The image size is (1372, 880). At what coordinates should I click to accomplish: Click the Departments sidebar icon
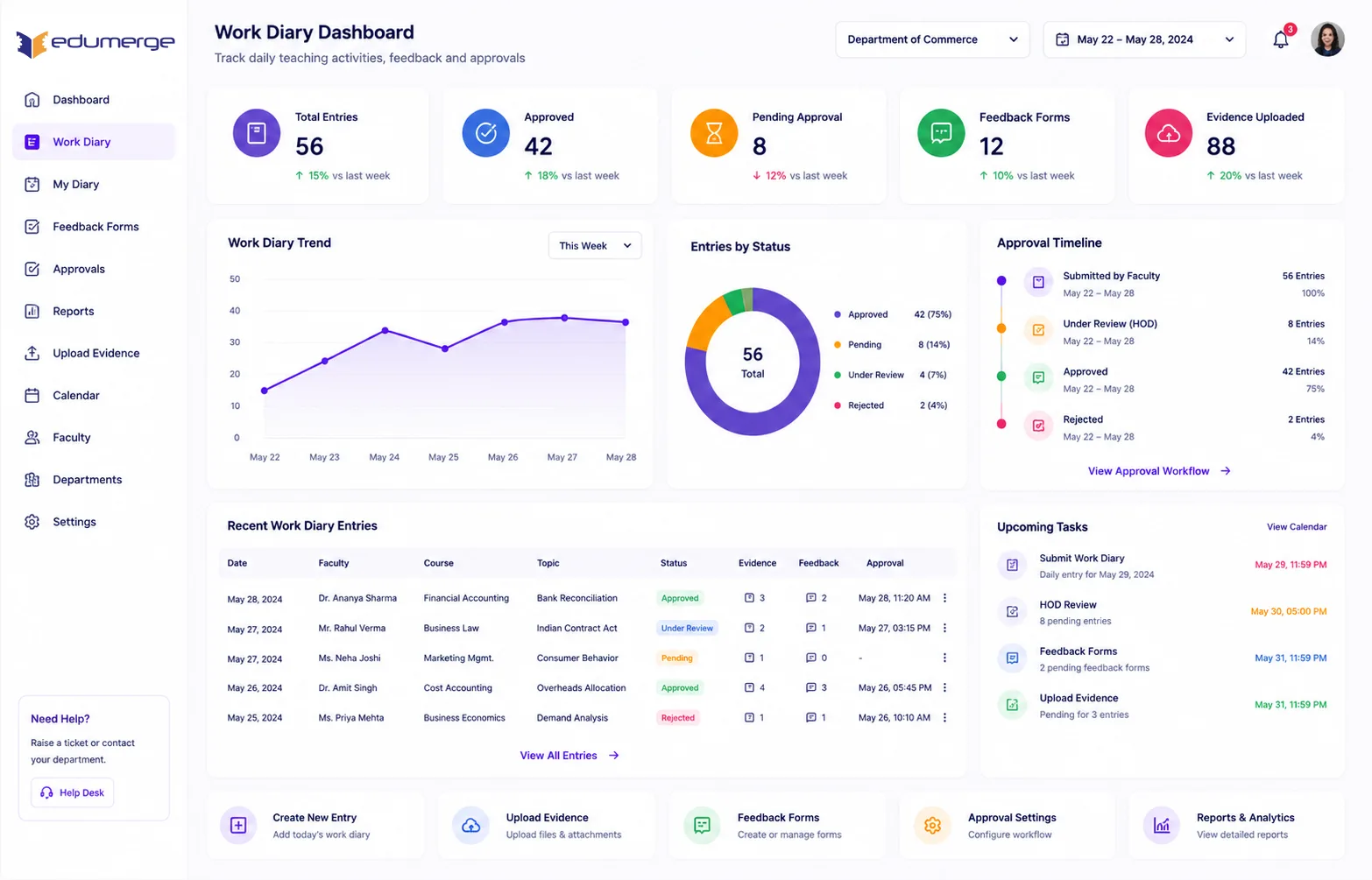(32, 480)
